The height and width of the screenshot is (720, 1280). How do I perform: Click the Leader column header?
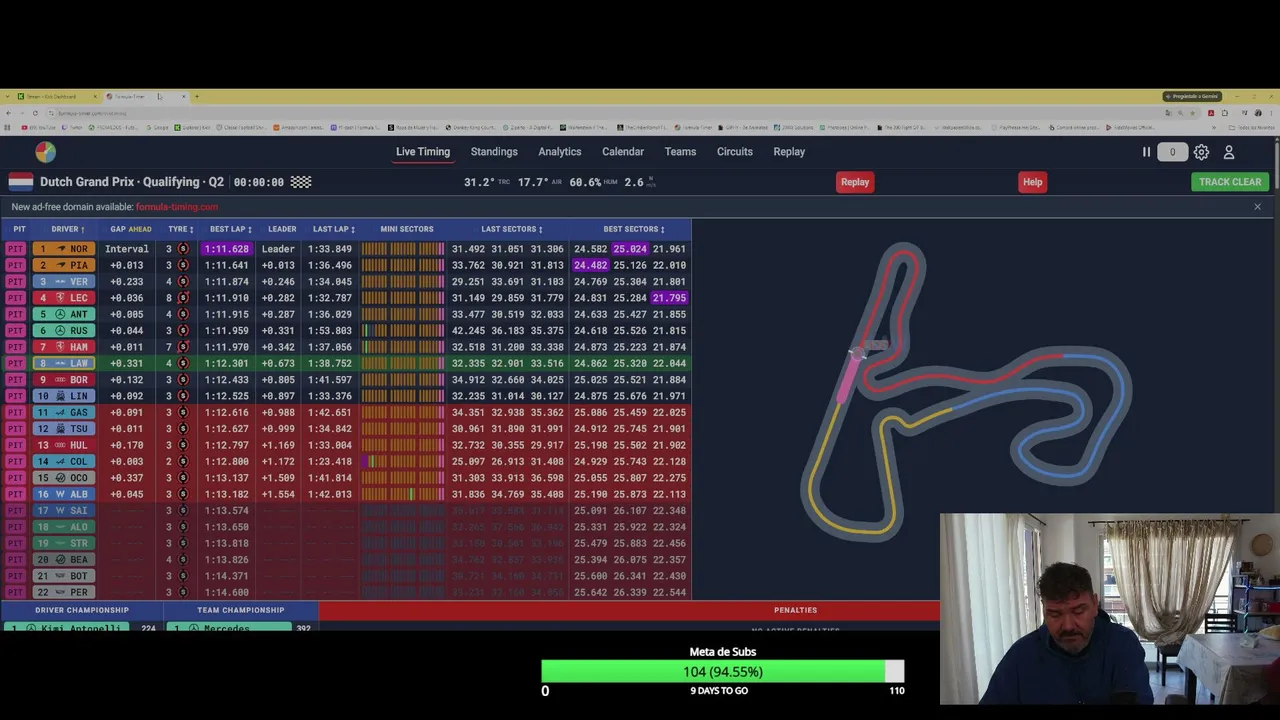[282, 229]
